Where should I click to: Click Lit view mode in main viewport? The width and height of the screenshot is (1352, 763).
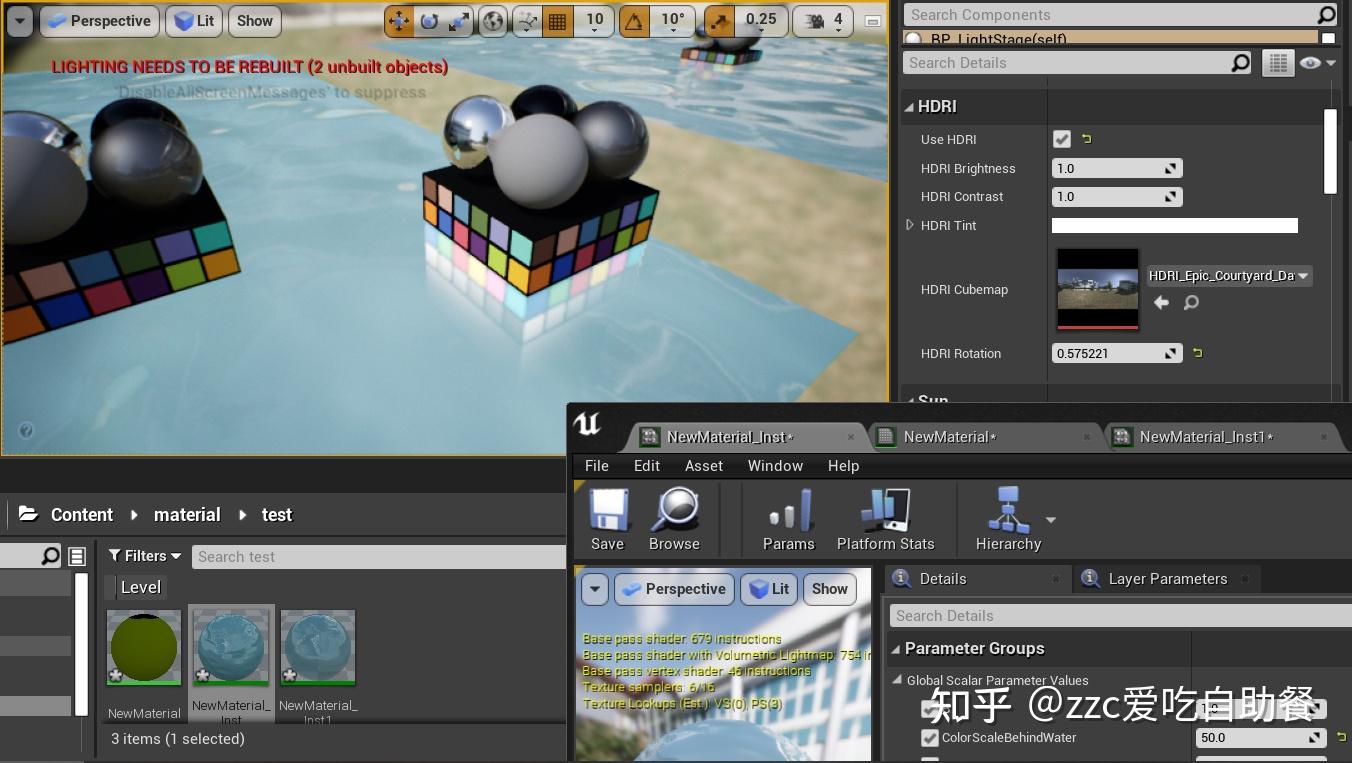coord(194,21)
